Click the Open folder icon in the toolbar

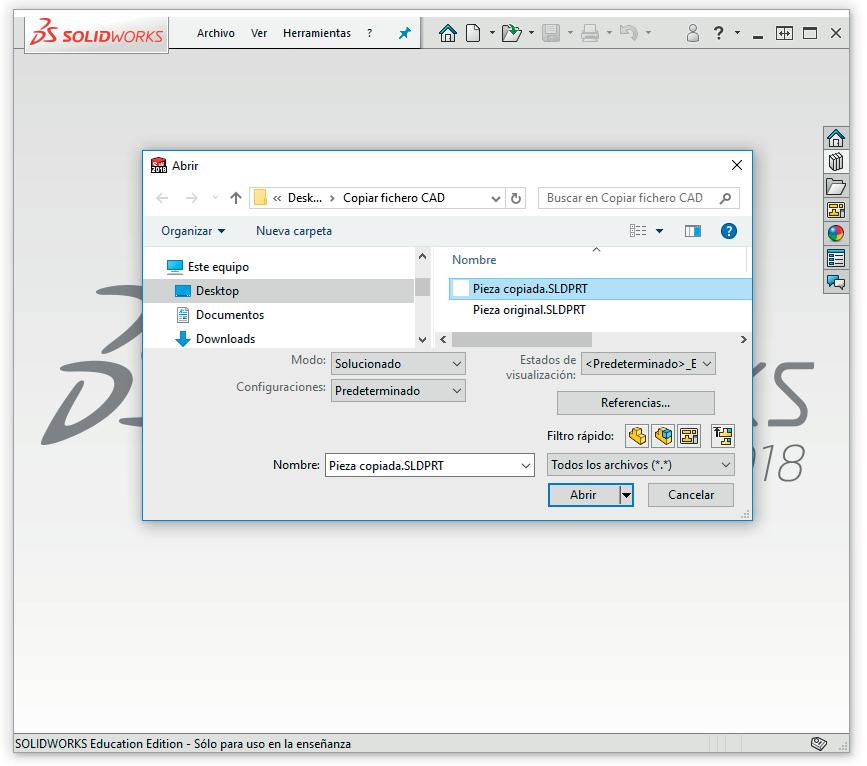[x=511, y=33]
